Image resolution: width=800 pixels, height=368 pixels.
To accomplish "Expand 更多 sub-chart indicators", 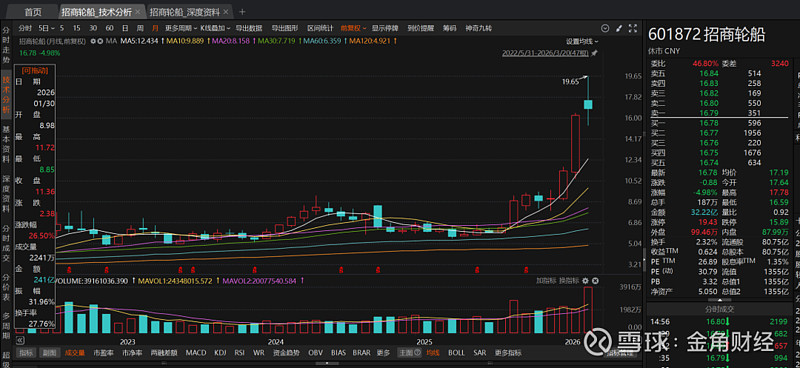I will (x=383, y=353).
